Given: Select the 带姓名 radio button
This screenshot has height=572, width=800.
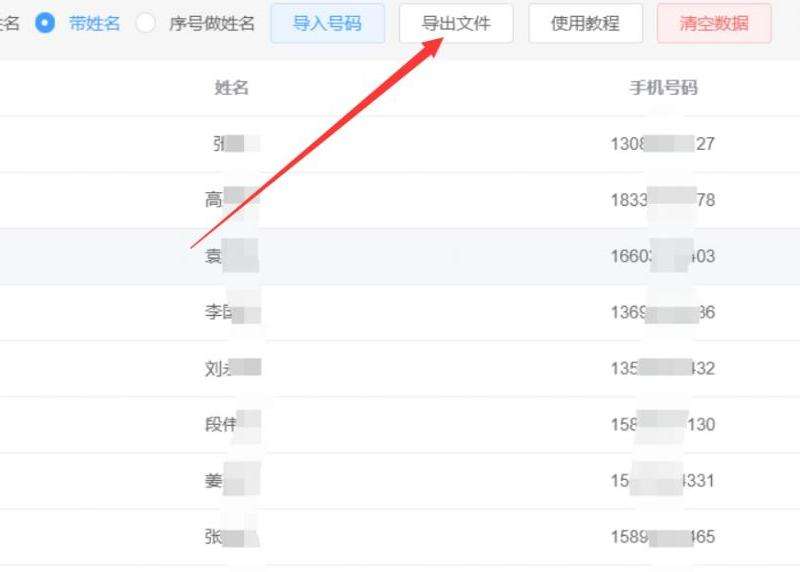Looking at the screenshot, I should (45, 23).
